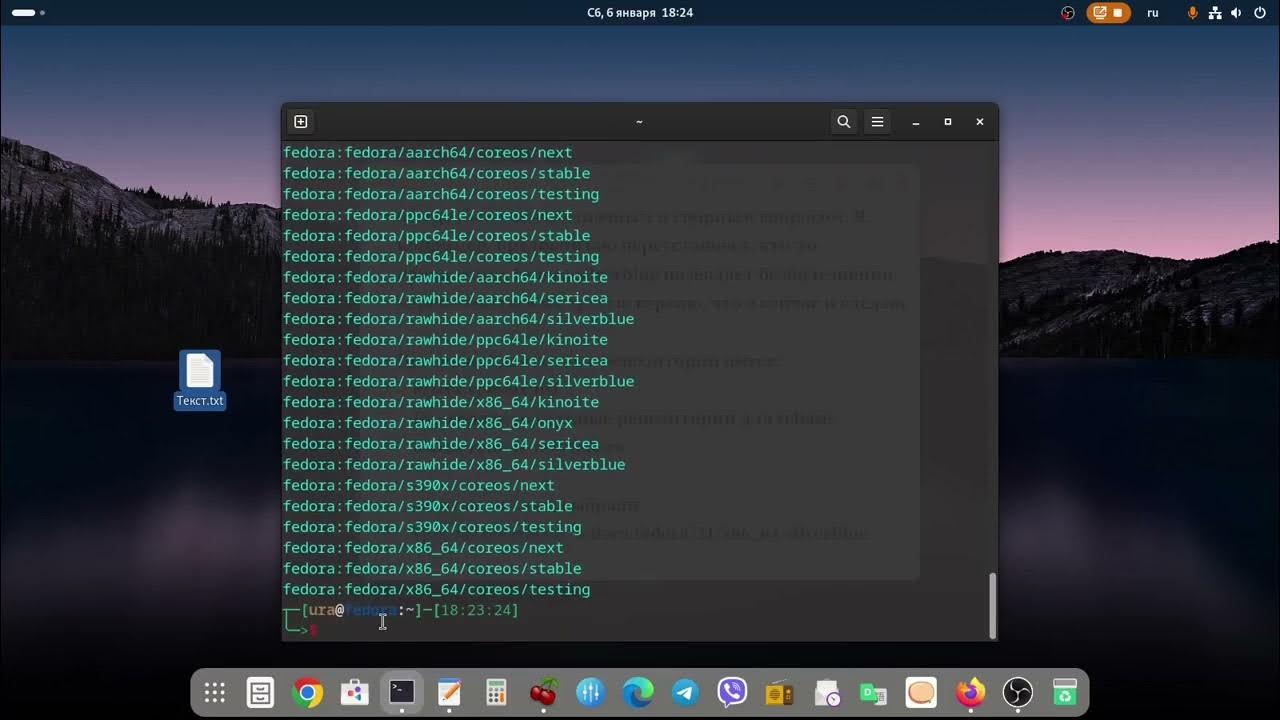Launch the Calculator from dock
Viewport: 1280px width, 720px height.
tap(496, 692)
